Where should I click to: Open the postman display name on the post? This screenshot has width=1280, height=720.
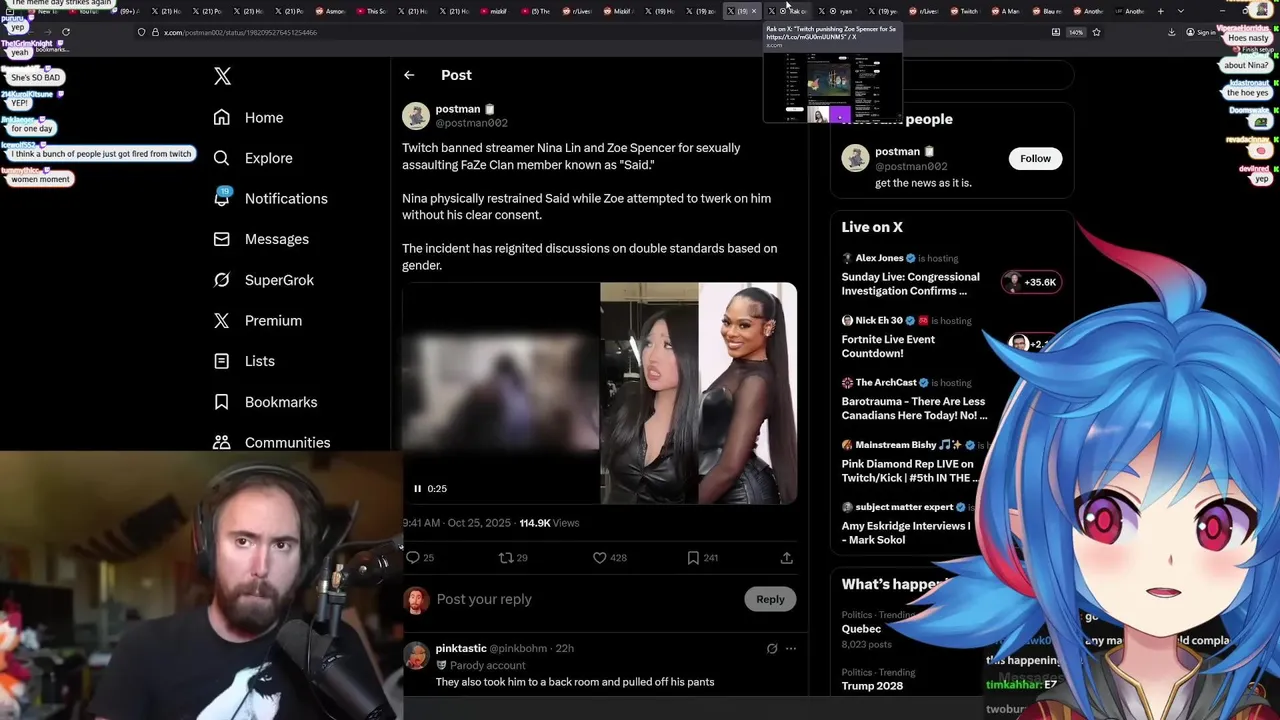pos(458,109)
